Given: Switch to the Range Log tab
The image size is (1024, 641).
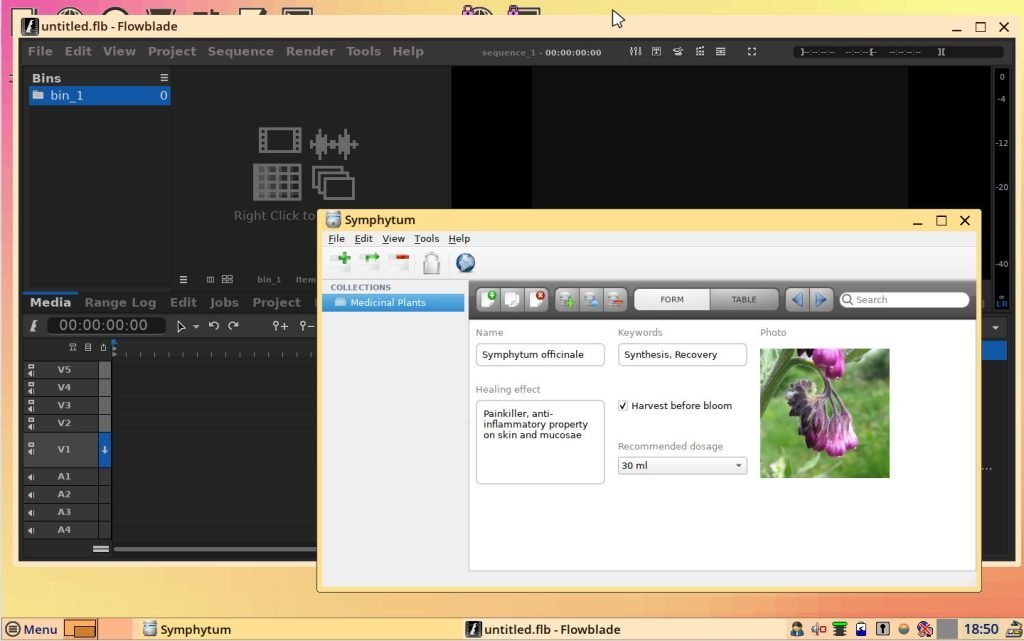Looking at the screenshot, I should click(120, 302).
